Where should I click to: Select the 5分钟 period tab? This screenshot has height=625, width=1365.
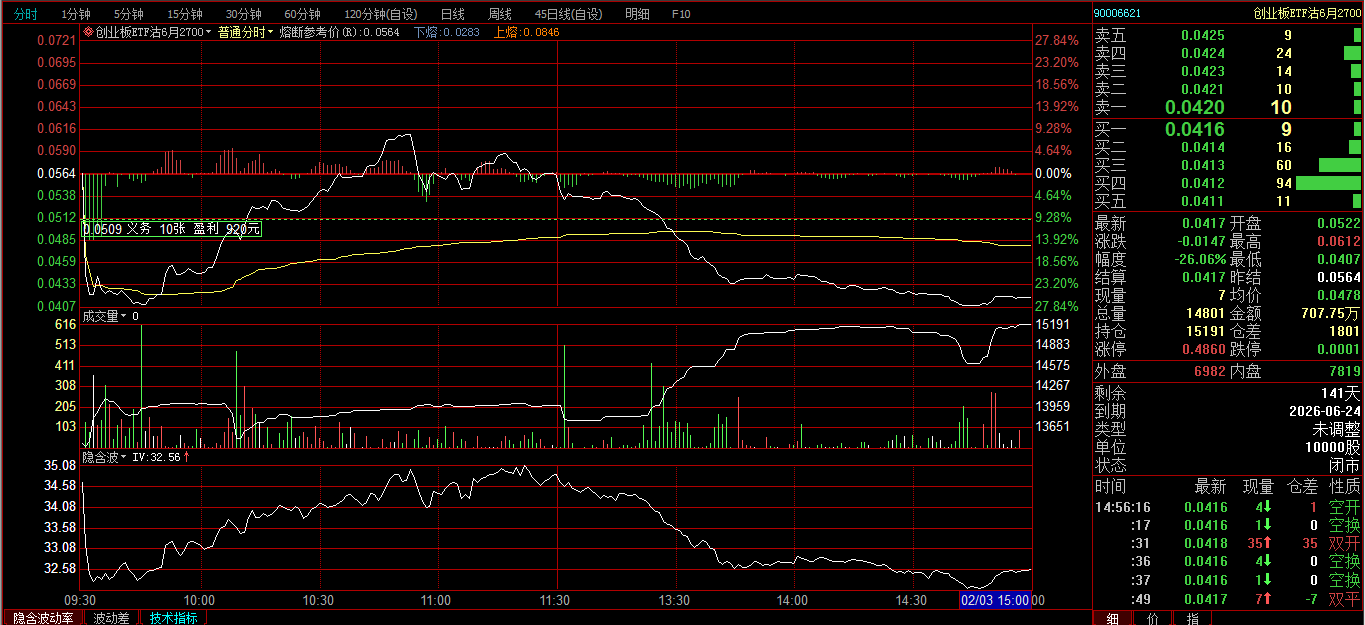coord(128,14)
